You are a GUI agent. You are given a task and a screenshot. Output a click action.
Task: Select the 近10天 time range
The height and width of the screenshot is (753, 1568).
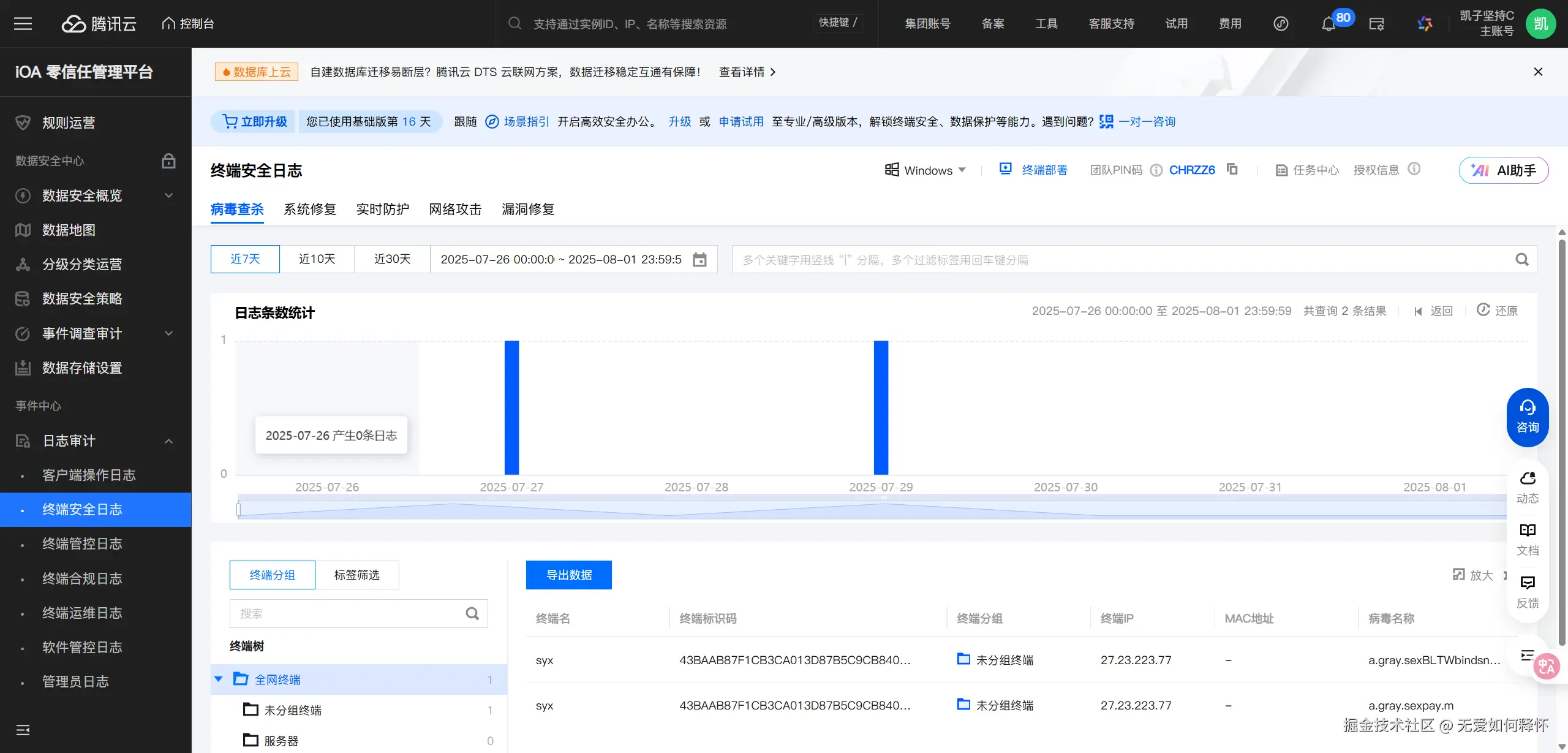click(x=317, y=259)
